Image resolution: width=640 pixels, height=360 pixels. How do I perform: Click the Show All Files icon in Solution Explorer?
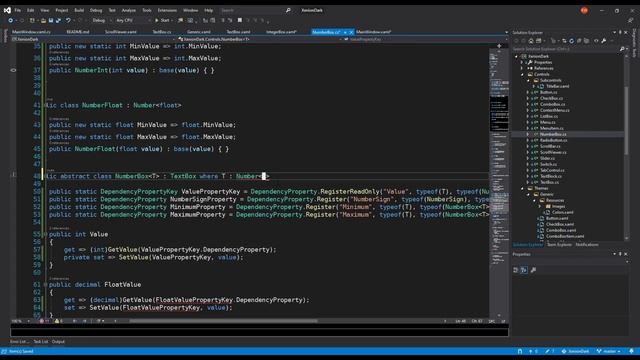click(x=586, y=41)
